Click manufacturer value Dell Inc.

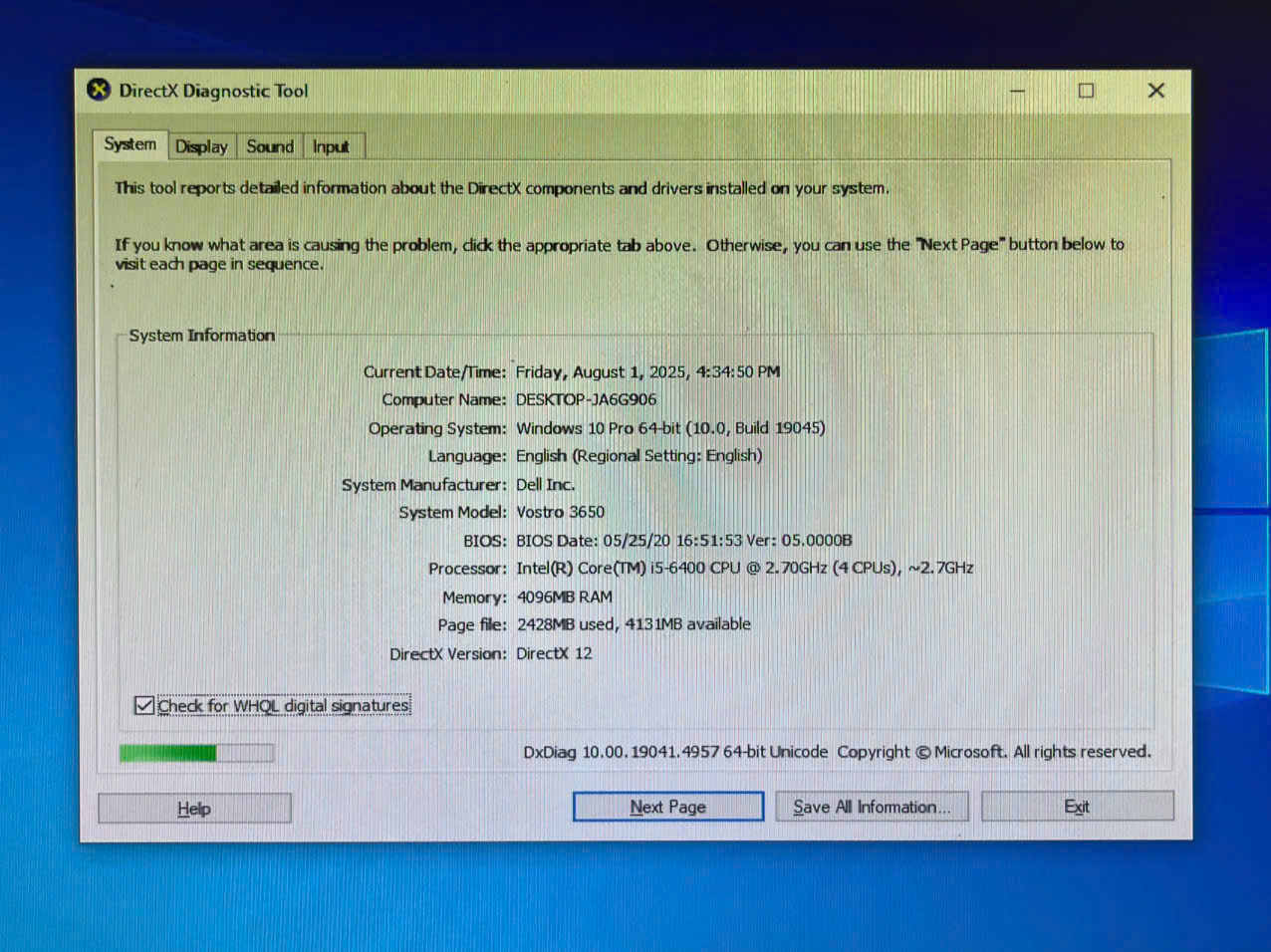tap(545, 484)
